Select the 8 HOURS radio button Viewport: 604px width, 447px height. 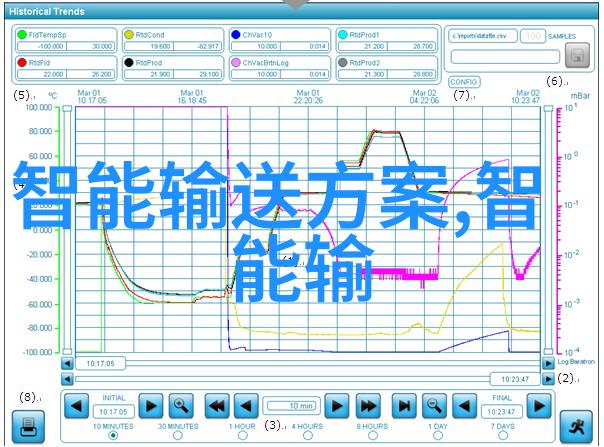tap(372, 435)
